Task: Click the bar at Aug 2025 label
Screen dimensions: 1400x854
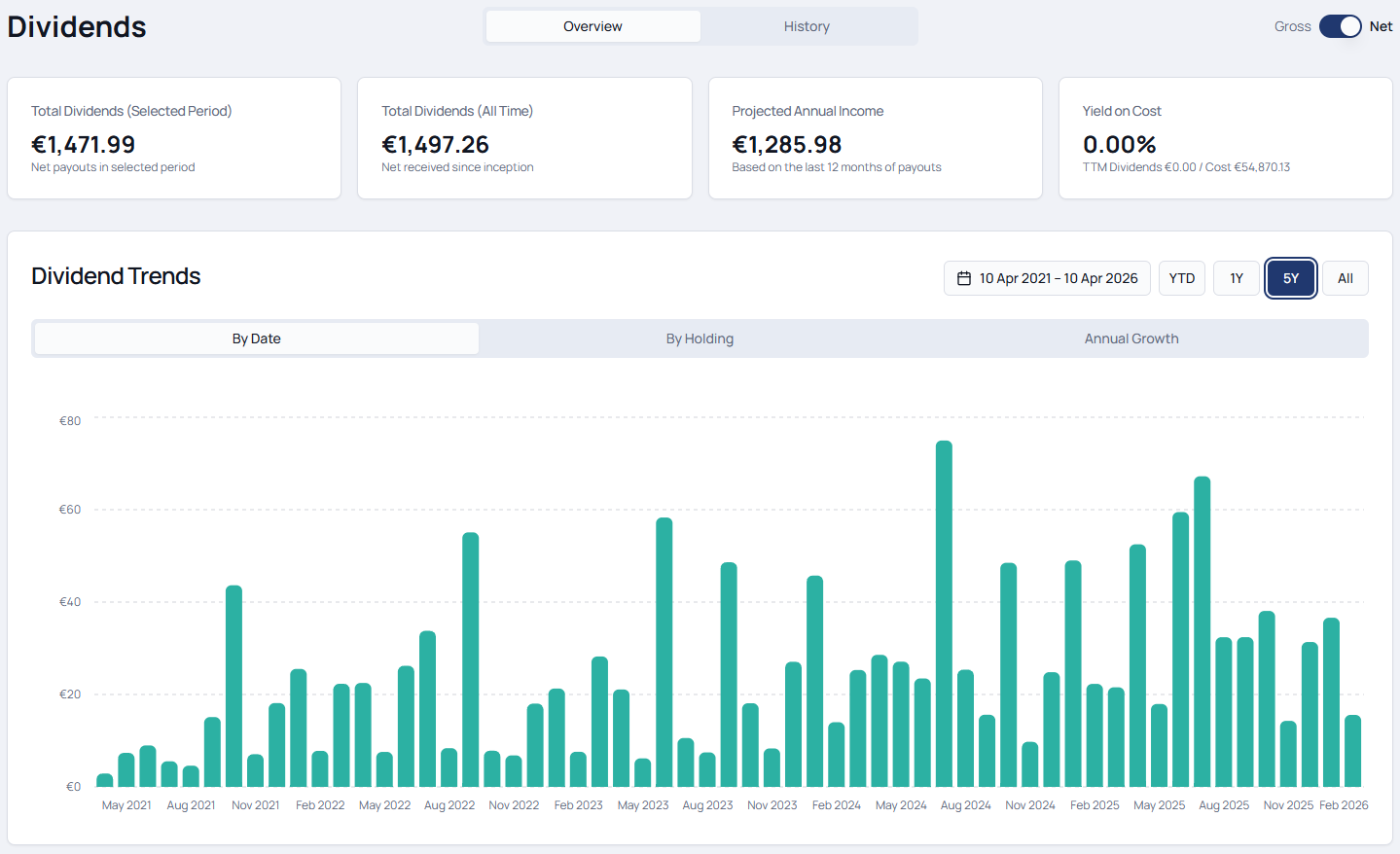Action: click(1224, 712)
